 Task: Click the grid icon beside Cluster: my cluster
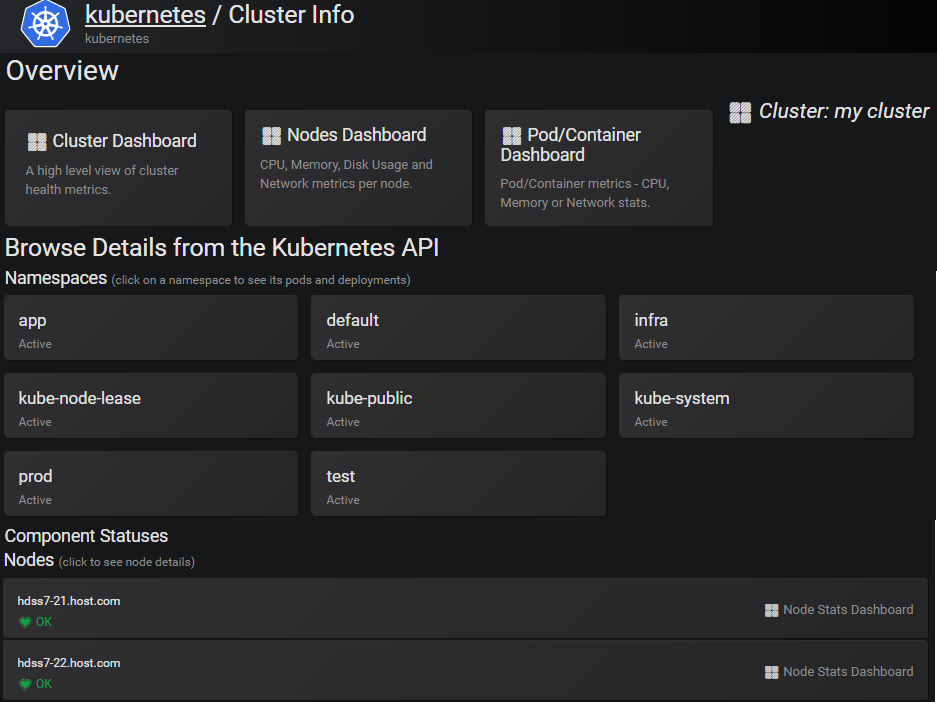point(740,112)
